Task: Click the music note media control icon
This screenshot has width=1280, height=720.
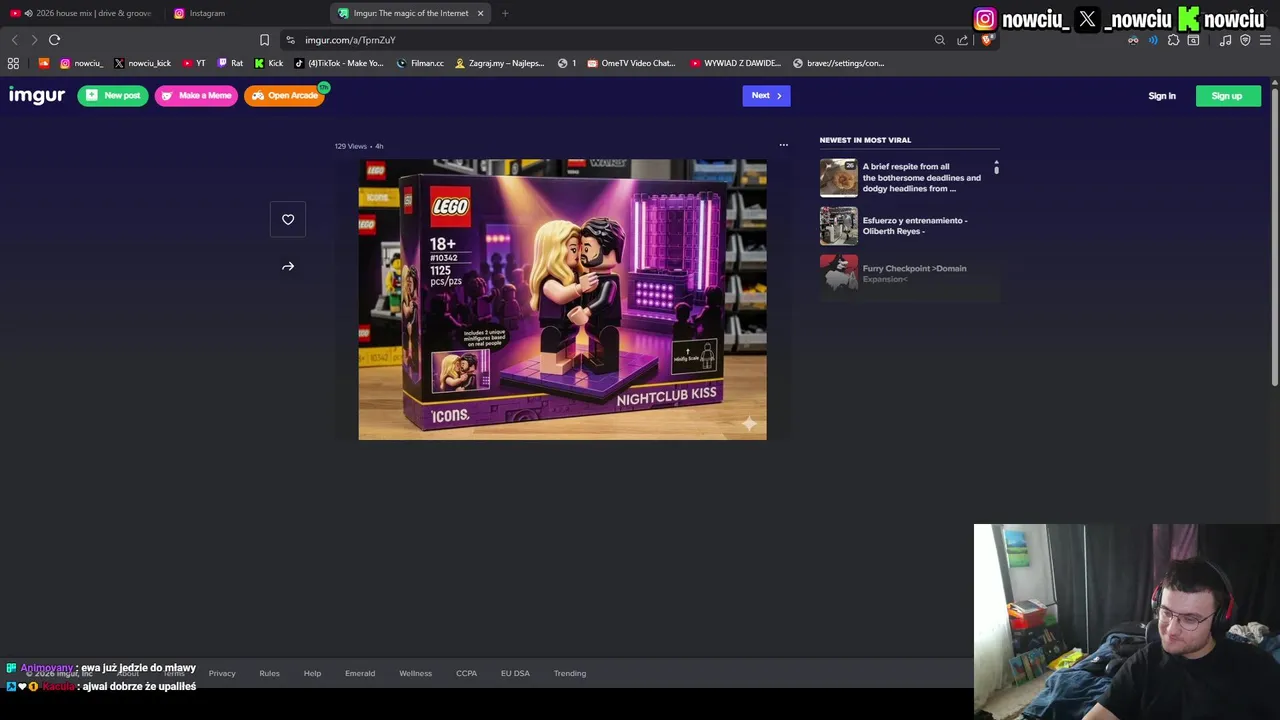Action: 1225,40
